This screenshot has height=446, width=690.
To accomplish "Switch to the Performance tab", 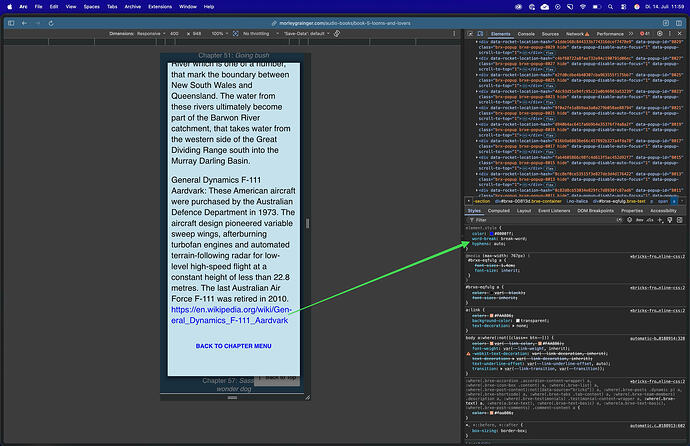I will coord(610,34).
